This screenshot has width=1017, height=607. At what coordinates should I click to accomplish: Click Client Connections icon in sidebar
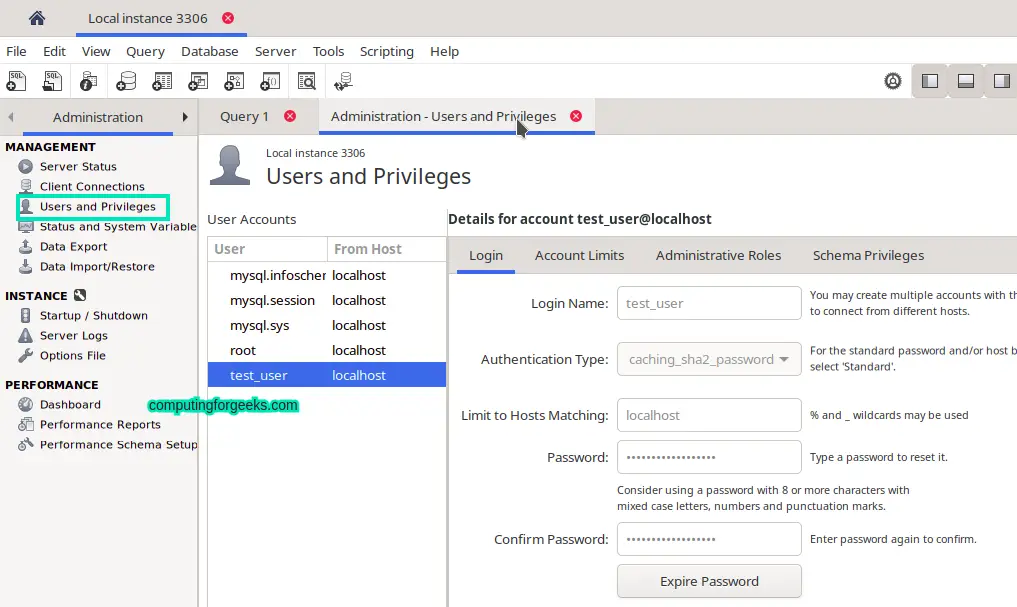click(25, 186)
